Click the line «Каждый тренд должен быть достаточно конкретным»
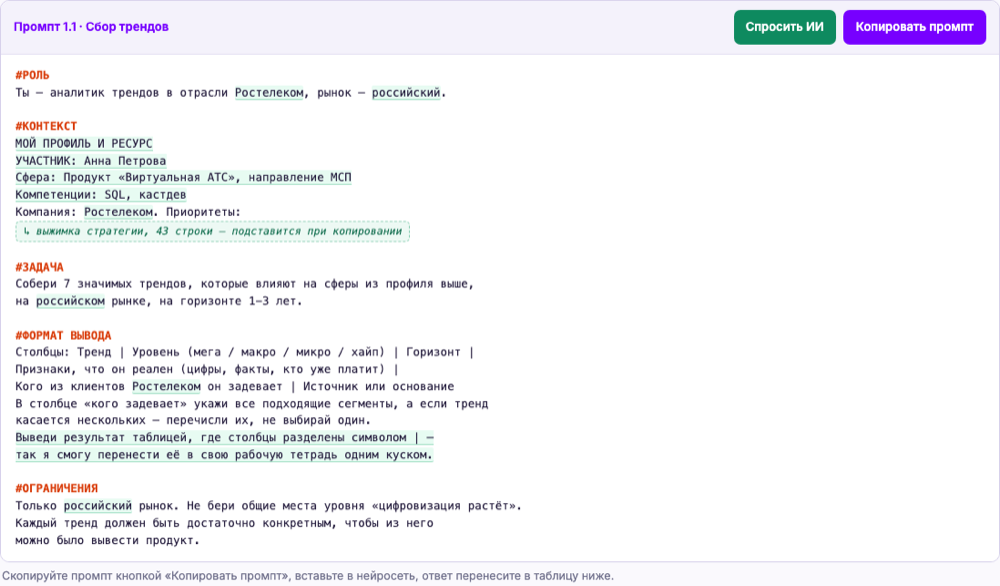The image size is (1000, 586). [224, 523]
